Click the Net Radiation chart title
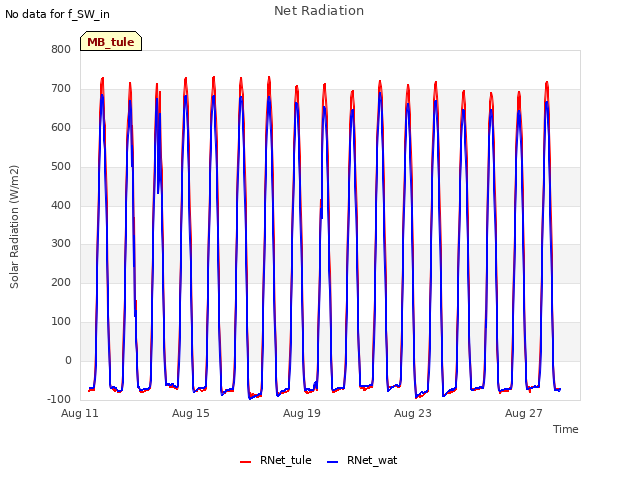The image size is (640, 480). tap(319, 11)
